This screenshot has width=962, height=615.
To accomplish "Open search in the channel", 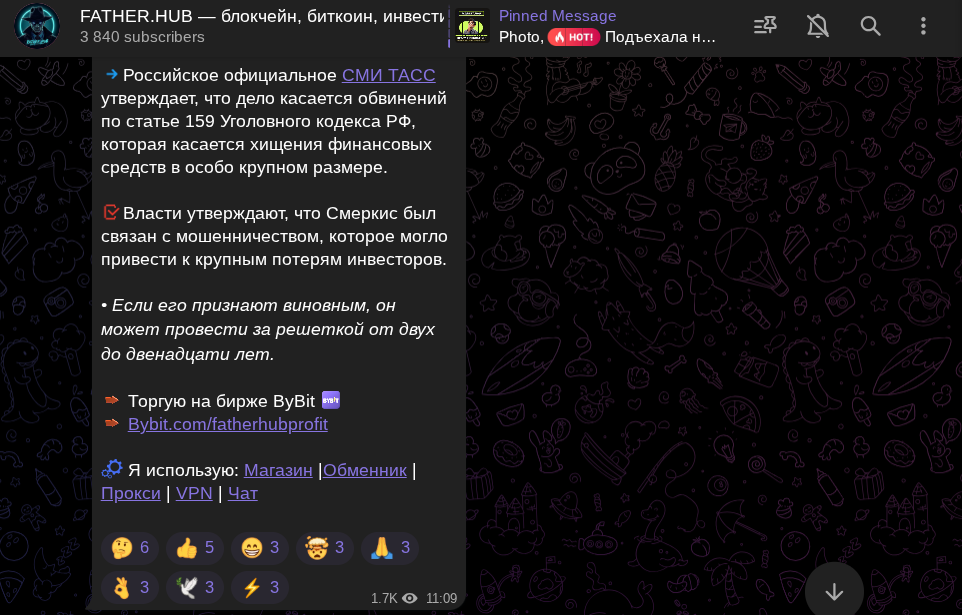I will pyautogui.click(x=870, y=26).
